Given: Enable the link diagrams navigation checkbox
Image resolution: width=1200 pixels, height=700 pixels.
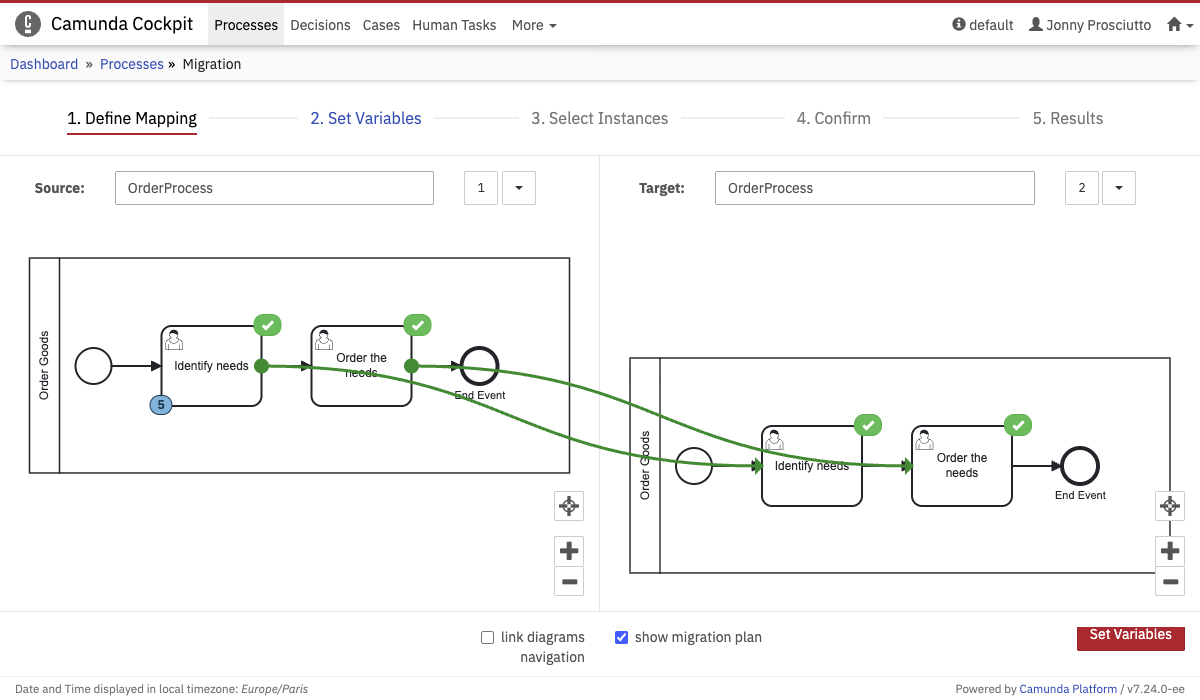Looking at the screenshot, I should coord(488,637).
